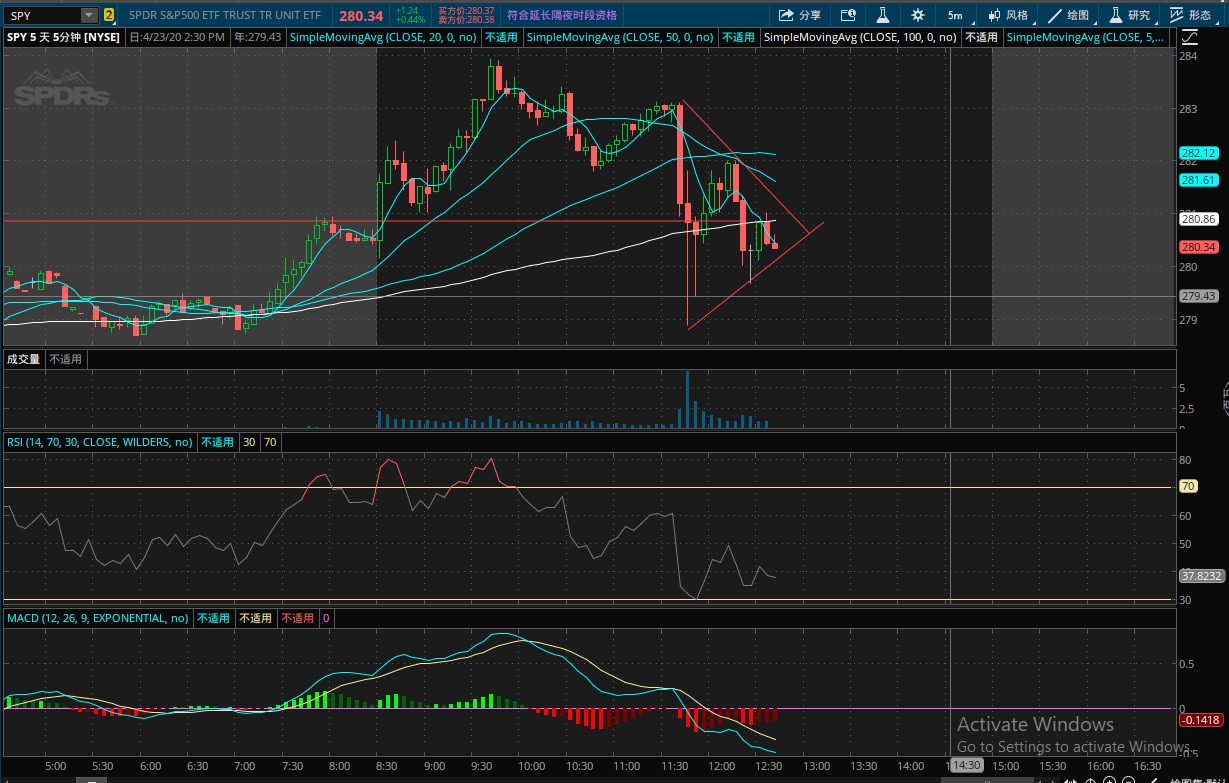Click the 280.86 price axis label
This screenshot has height=783, width=1229.
tap(1198, 218)
